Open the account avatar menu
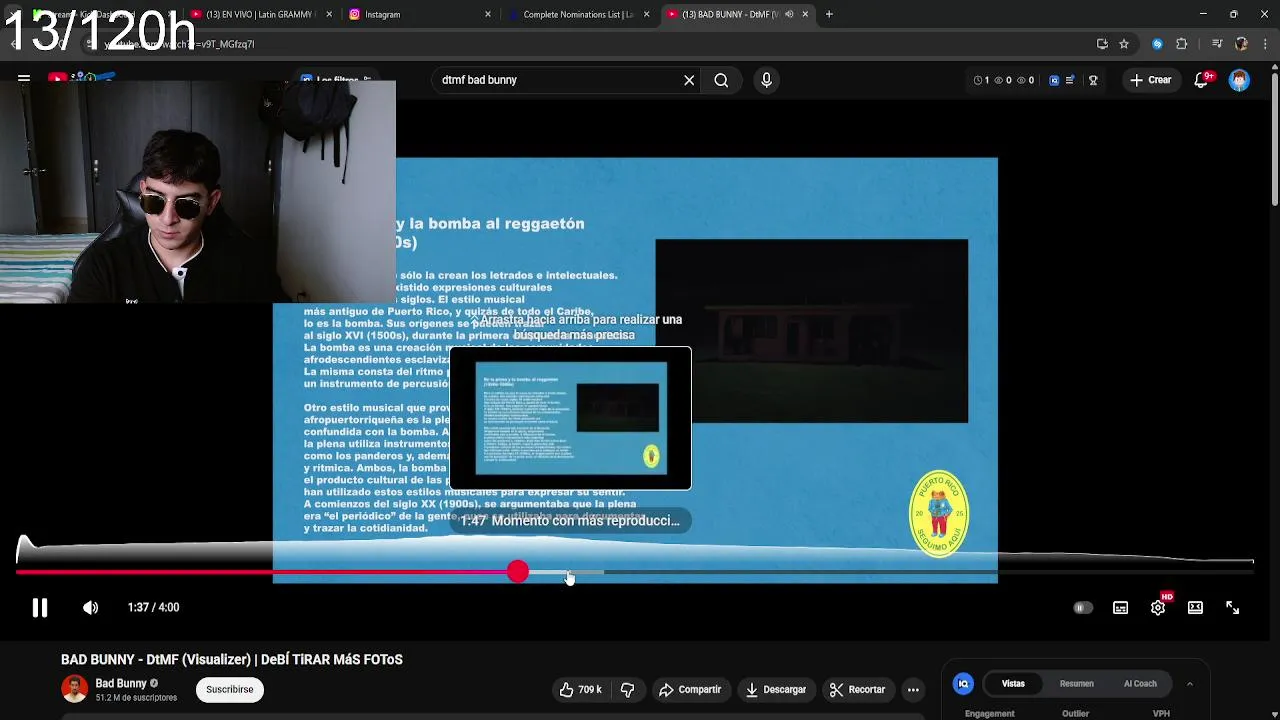 point(1239,80)
